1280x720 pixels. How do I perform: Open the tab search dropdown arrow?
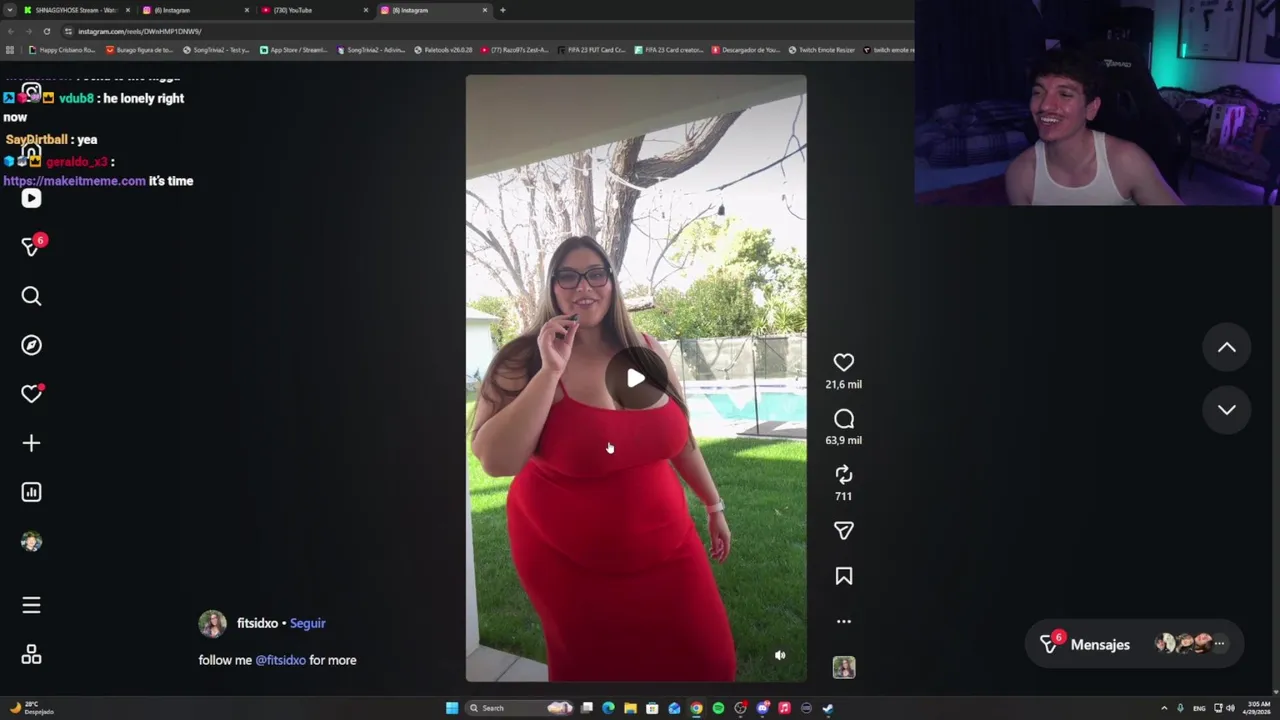click(11, 10)
